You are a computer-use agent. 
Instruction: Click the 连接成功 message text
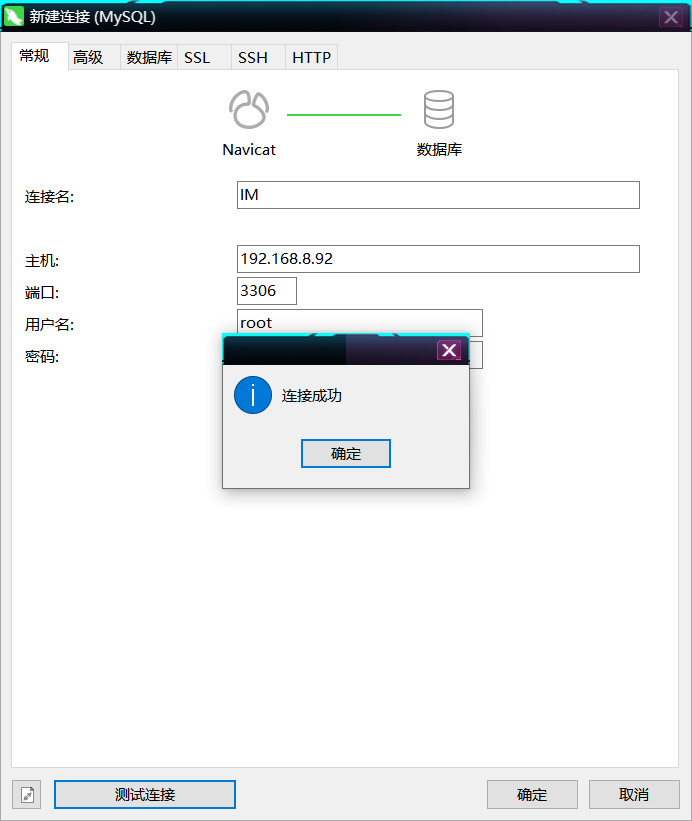[311, 395]
